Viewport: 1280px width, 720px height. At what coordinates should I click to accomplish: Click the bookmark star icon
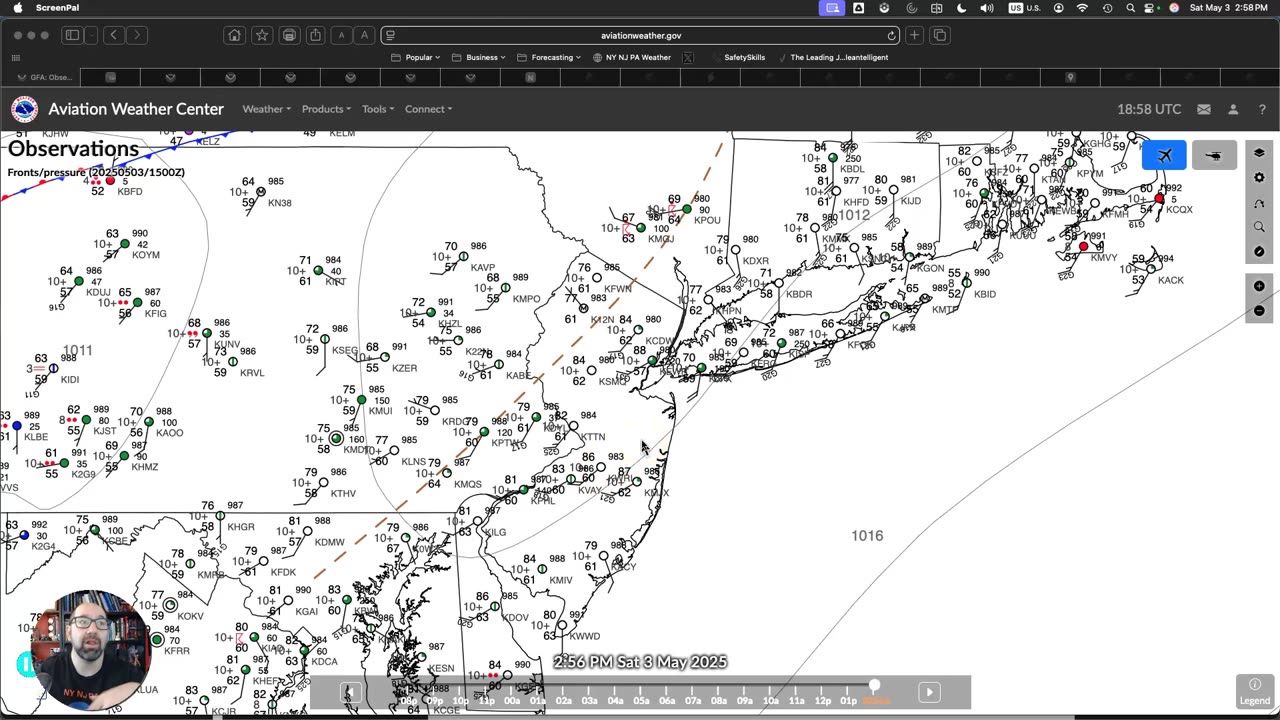click(x=262, y=35)
